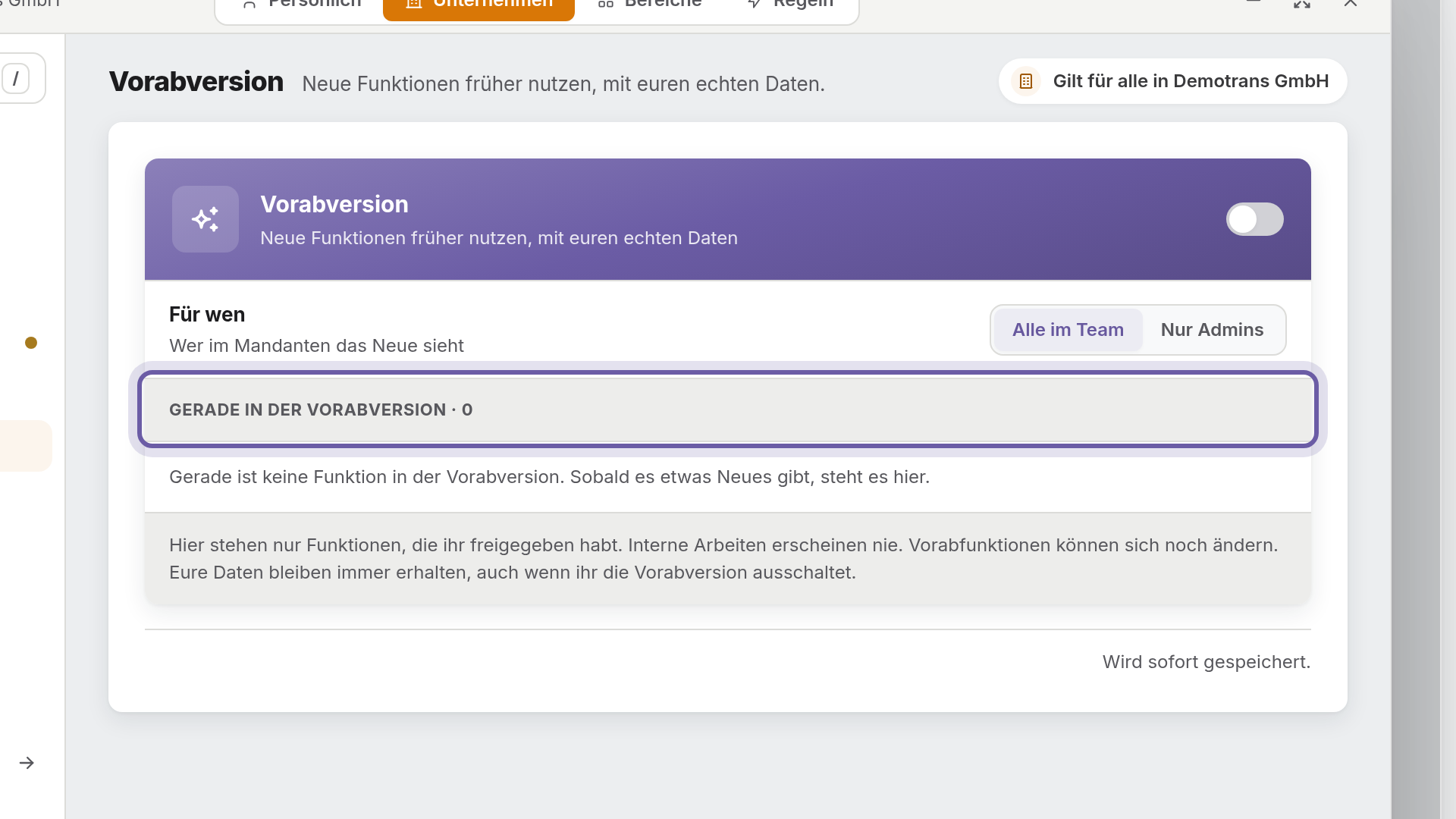The width and height of the screenshot is (1456, 819).
Task: Open the Persönlich tab
Action: [302, 5]
